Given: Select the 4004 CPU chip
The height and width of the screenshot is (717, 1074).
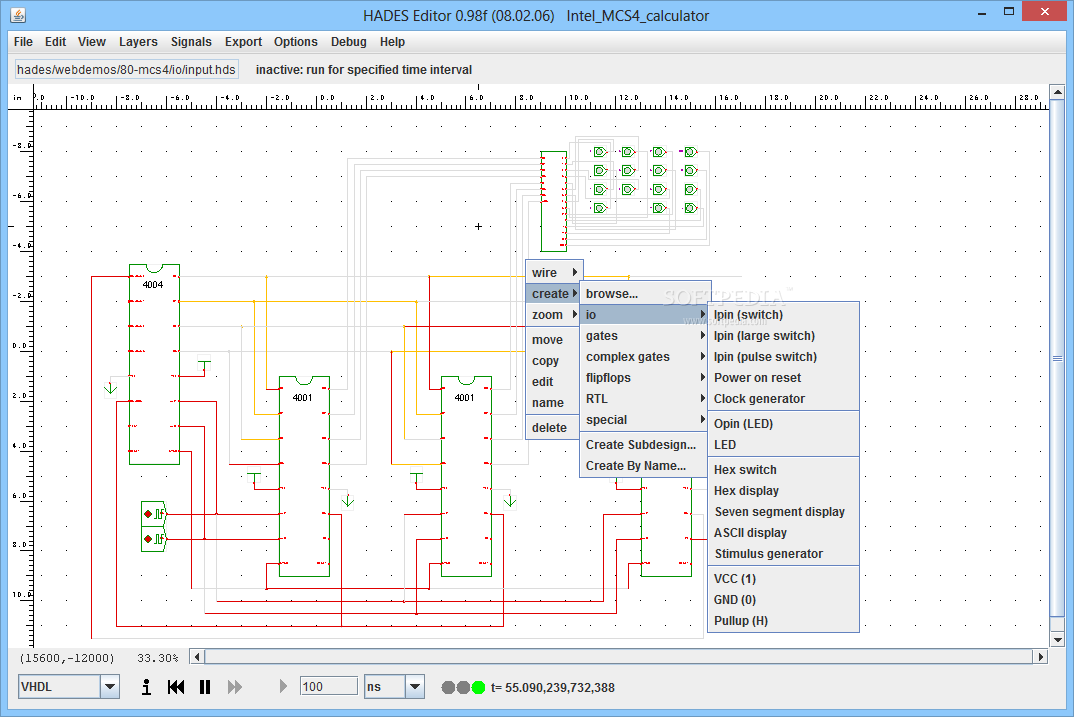Looking at the screenshot, I should [x=154, y=364].
